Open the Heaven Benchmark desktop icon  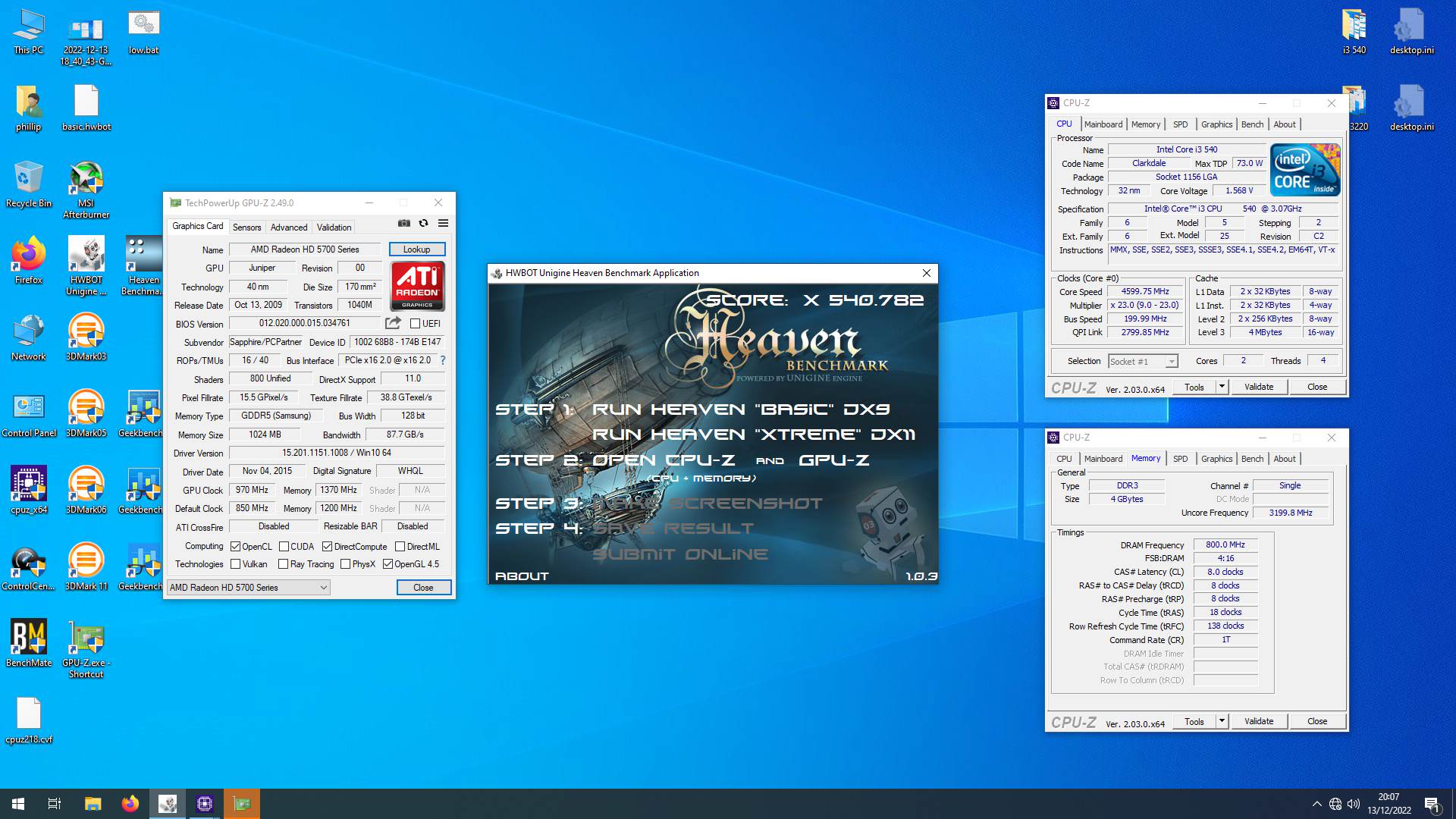pyautogui.click(x=143, y=266)
